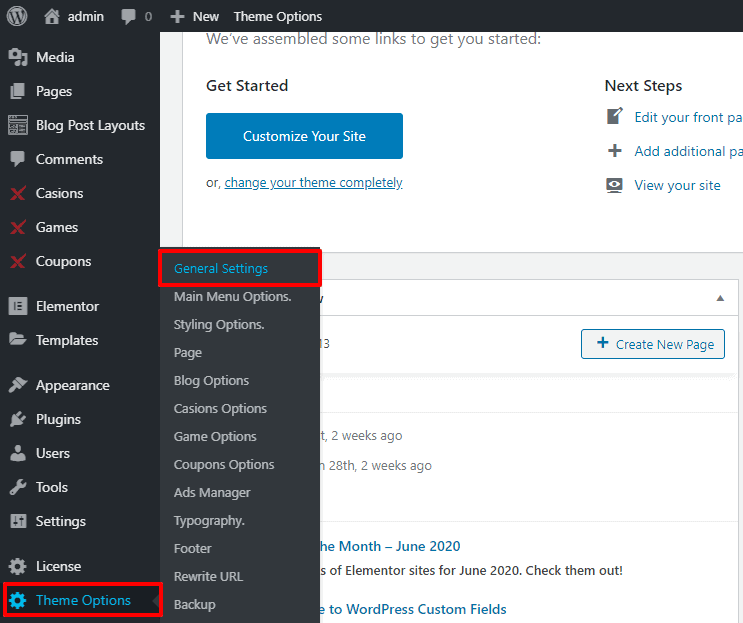This screenshot has height=623, width=743.
Task: Click the Comments speech bubble sidebar icon
Action: click(18, 159)
